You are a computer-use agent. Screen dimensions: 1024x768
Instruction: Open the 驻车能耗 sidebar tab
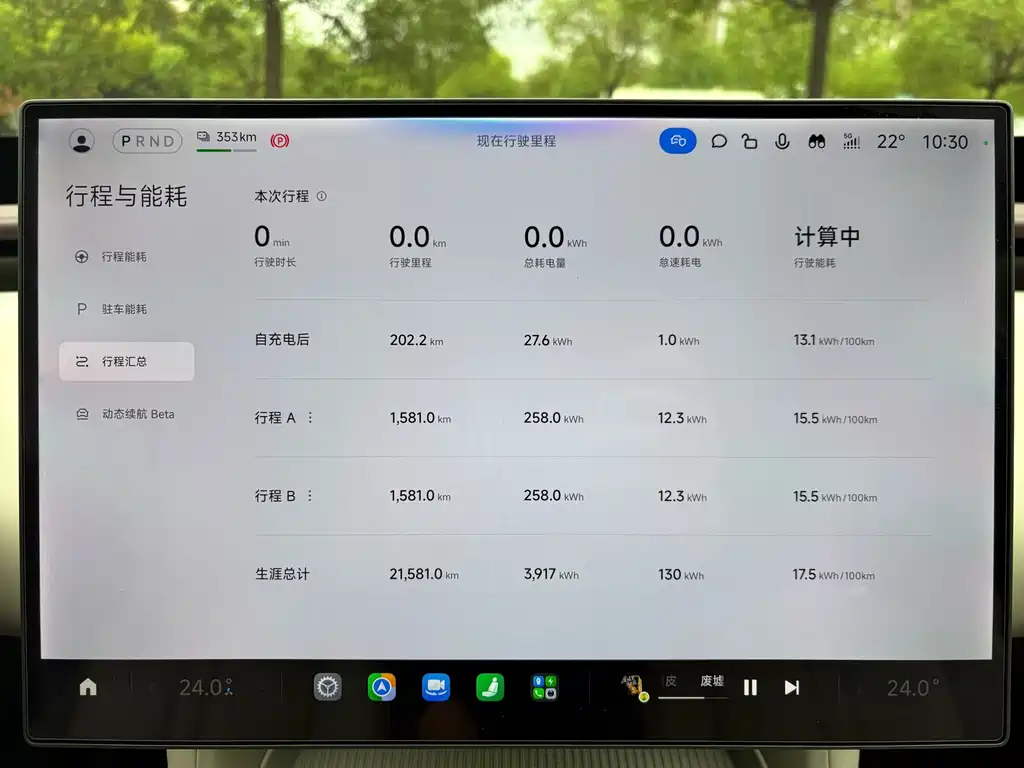coord(126,309)
